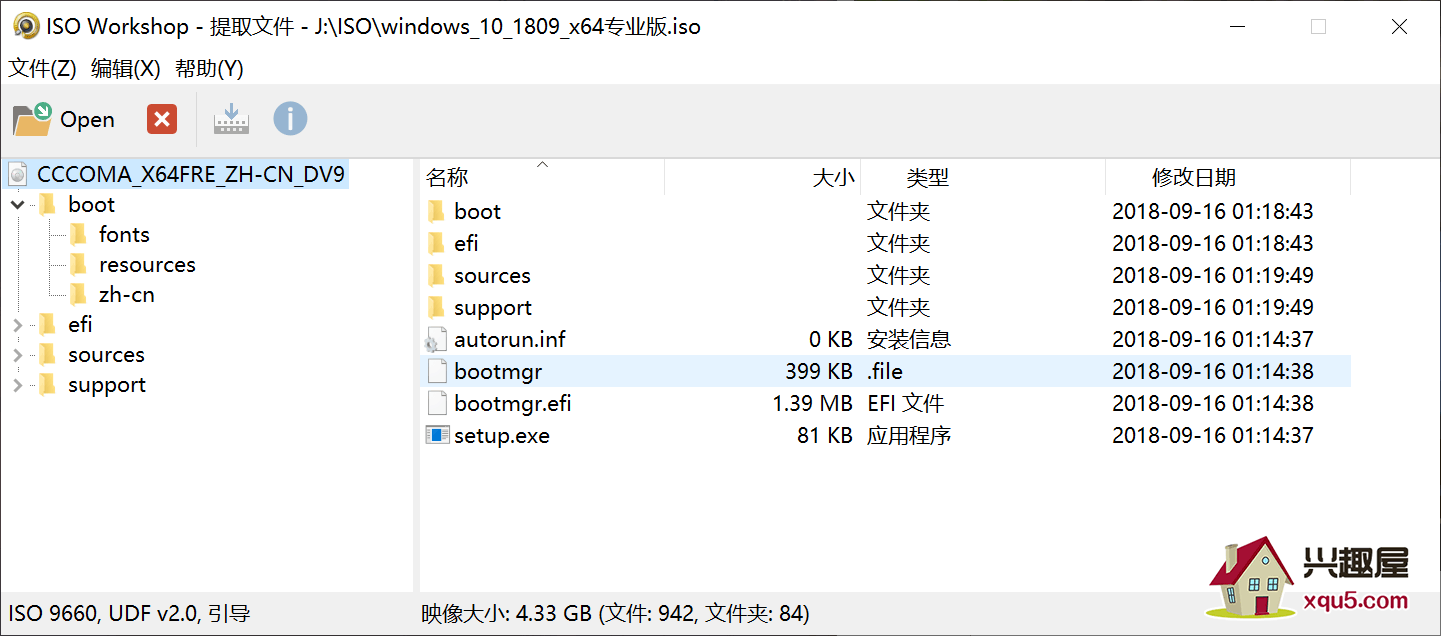
Task: Select the bootmgr row in file list
Action: [885, 371]
